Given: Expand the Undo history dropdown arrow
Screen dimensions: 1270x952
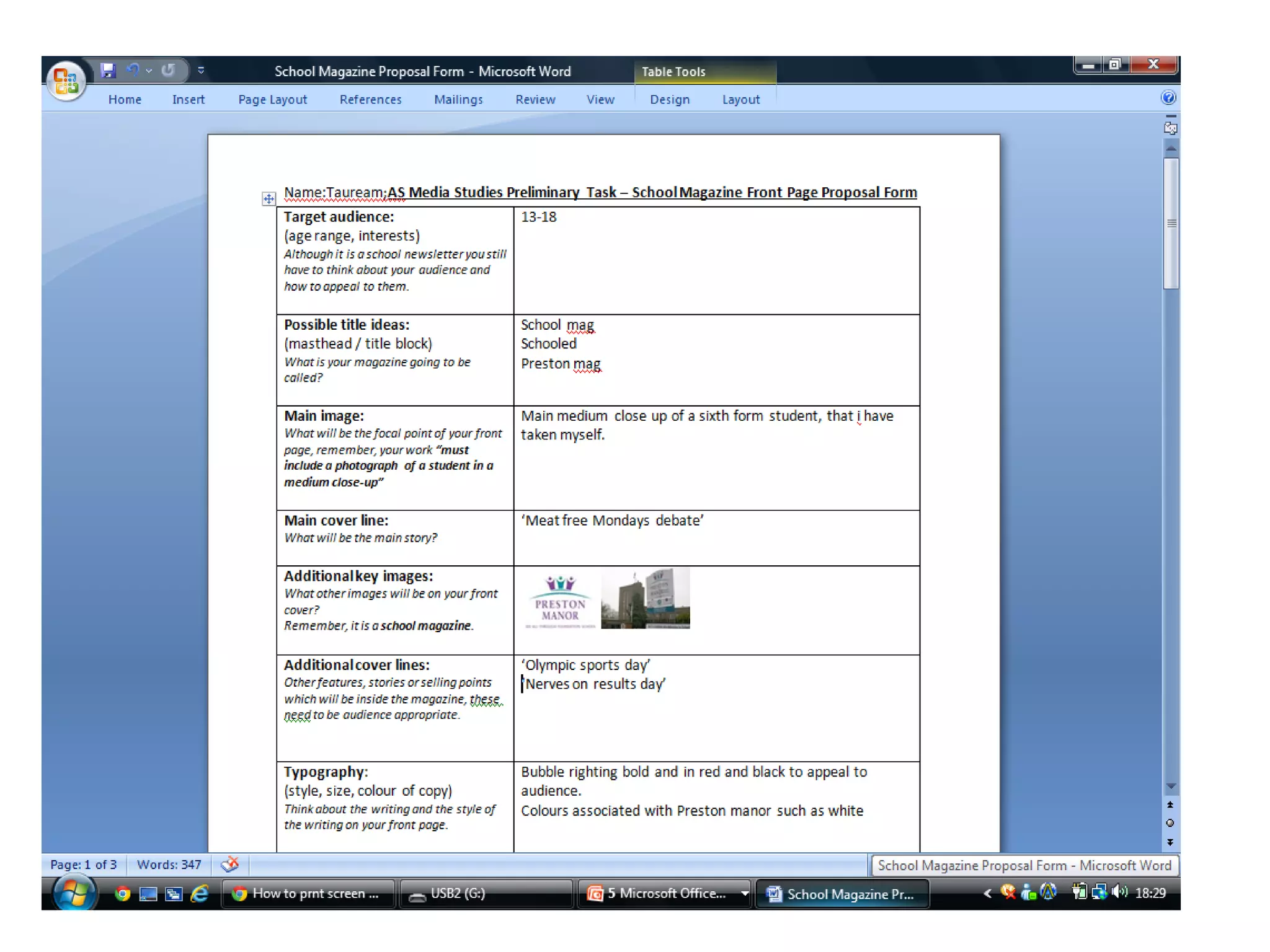Looking at the screenshot, I should (x=149, y=71).
